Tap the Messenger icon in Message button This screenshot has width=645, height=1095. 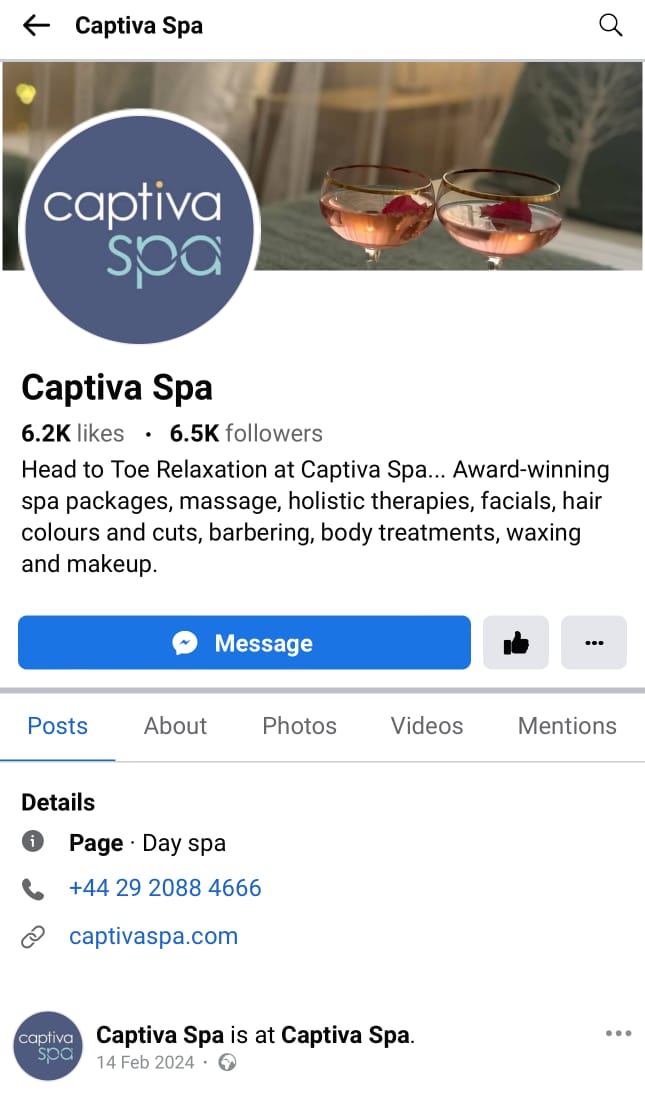(x=185, y=642)
